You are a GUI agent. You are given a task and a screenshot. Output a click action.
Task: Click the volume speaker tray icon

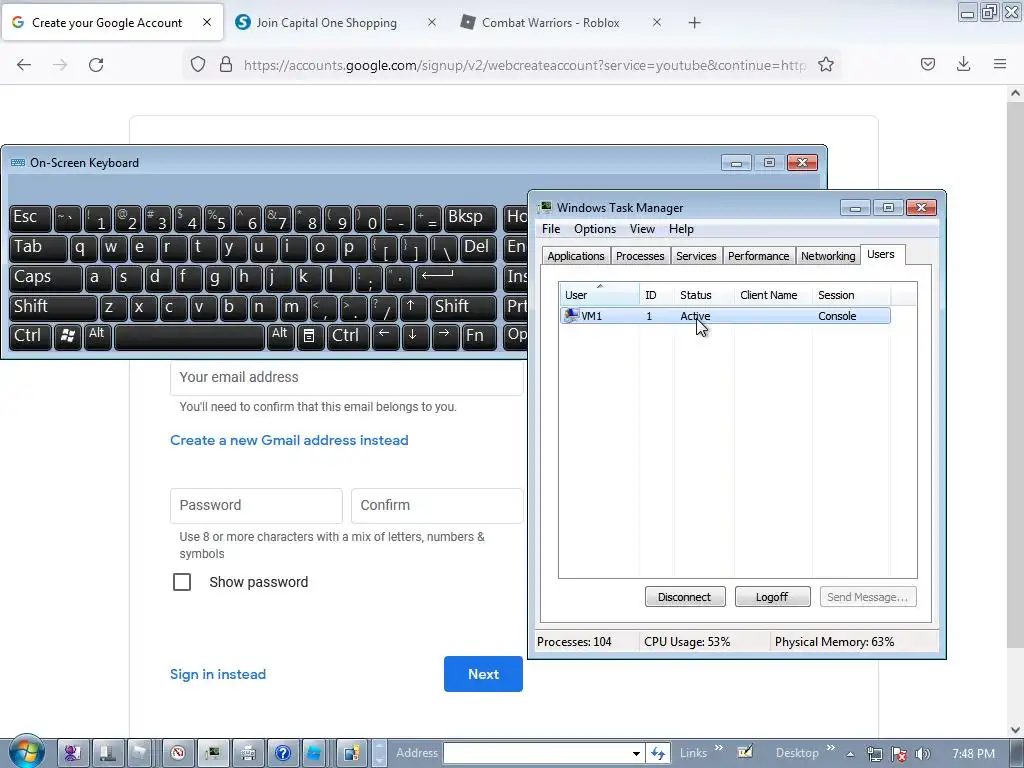pos(923,754)
